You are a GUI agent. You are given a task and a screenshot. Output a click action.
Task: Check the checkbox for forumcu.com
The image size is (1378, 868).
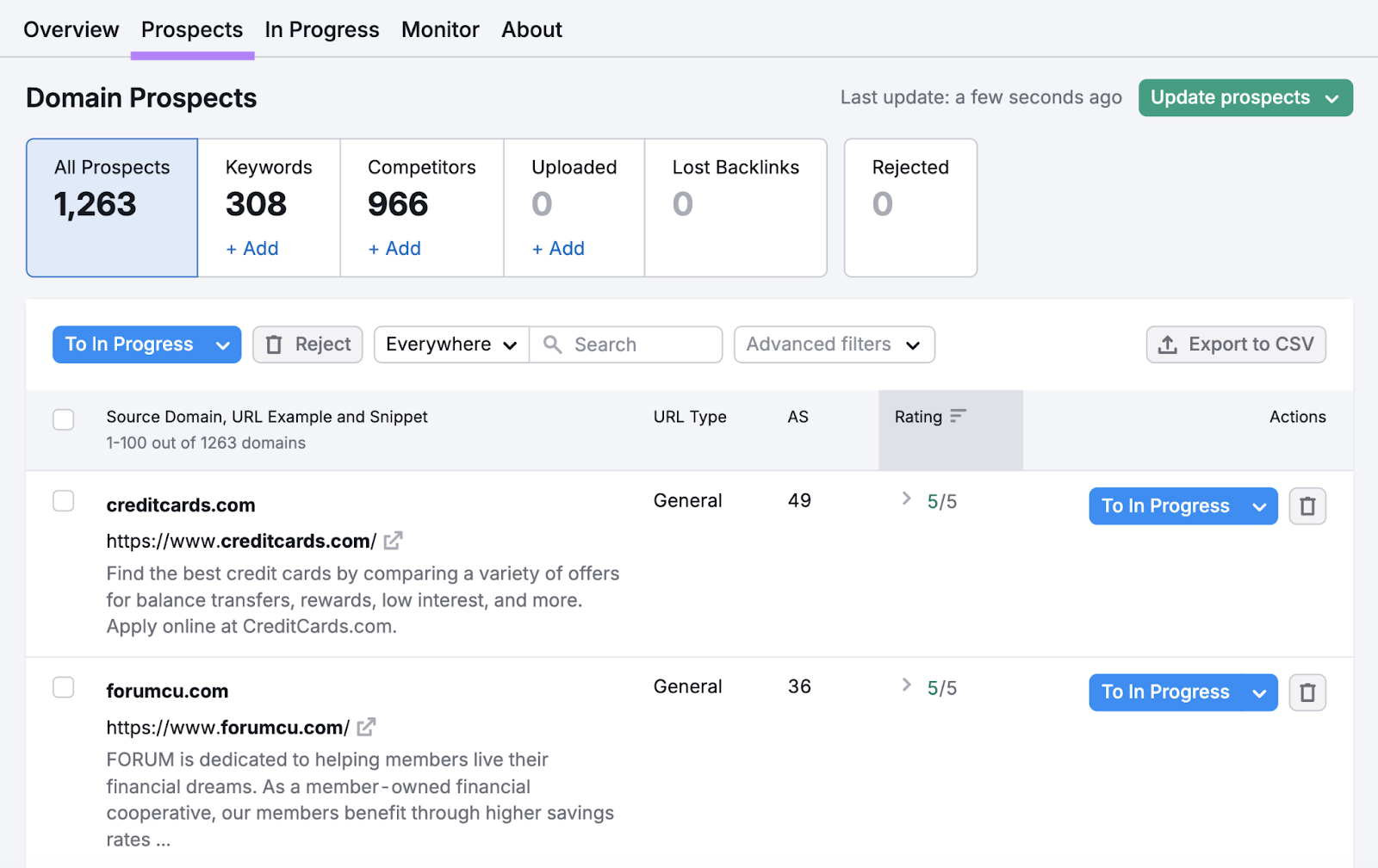pos(63,687)
